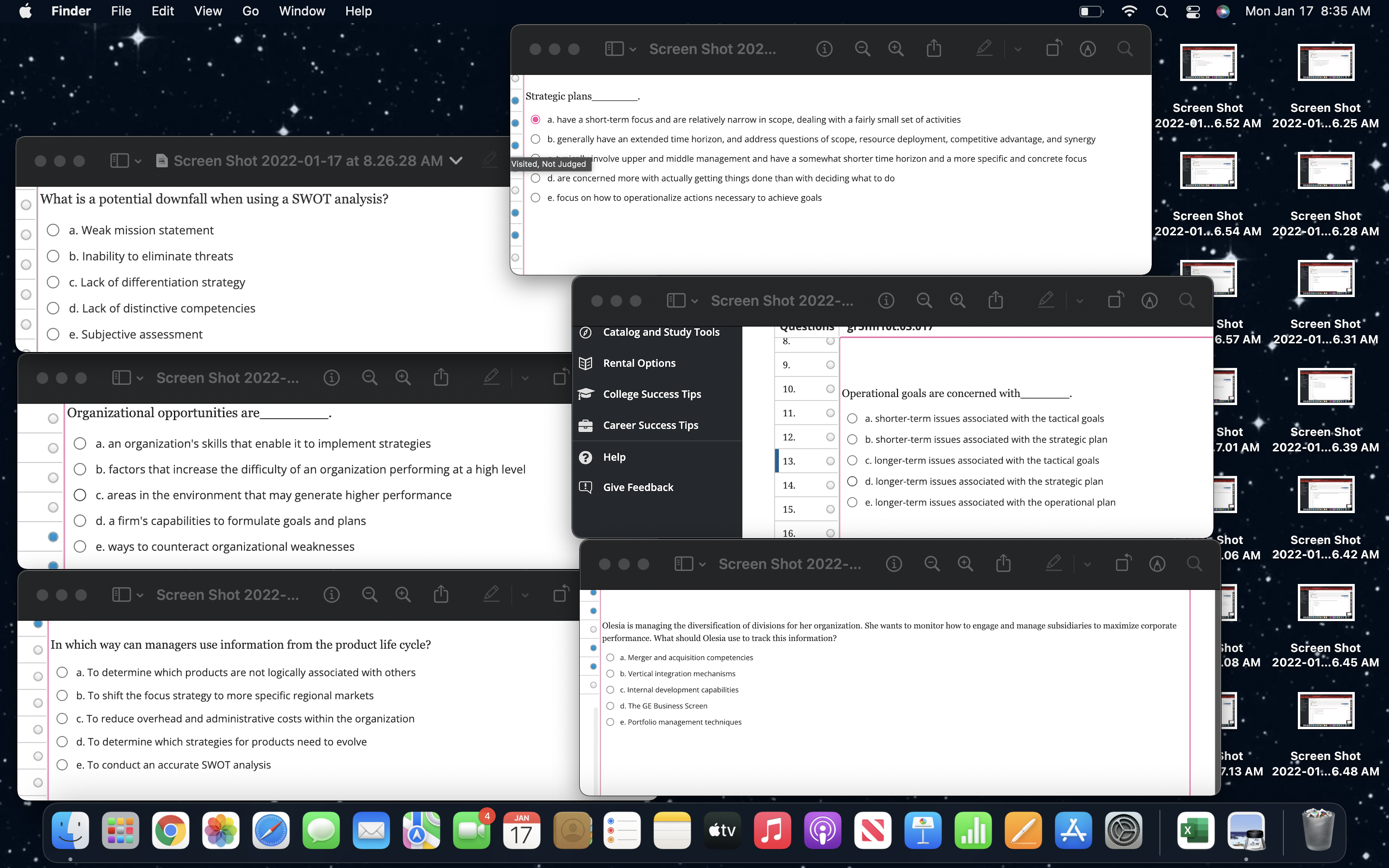Click the Markup pencil in the product life cycle window
This screenshot has width=1389, height=868.
[491, 594]
